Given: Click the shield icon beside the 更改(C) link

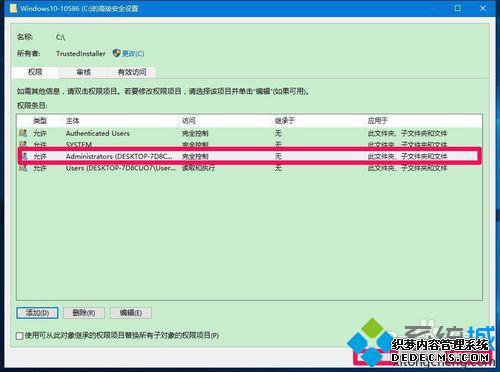Looking at the screenshot, I should click(x=116, y=53).
